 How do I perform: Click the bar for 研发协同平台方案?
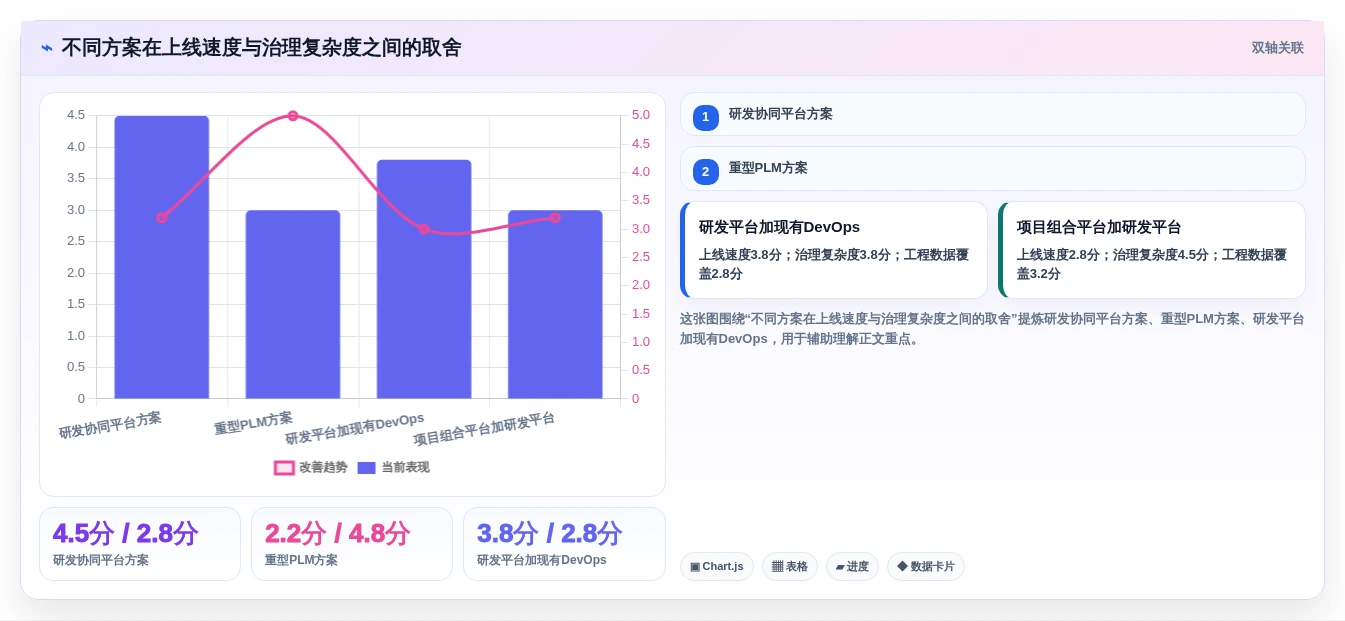[x=162, y=257]
